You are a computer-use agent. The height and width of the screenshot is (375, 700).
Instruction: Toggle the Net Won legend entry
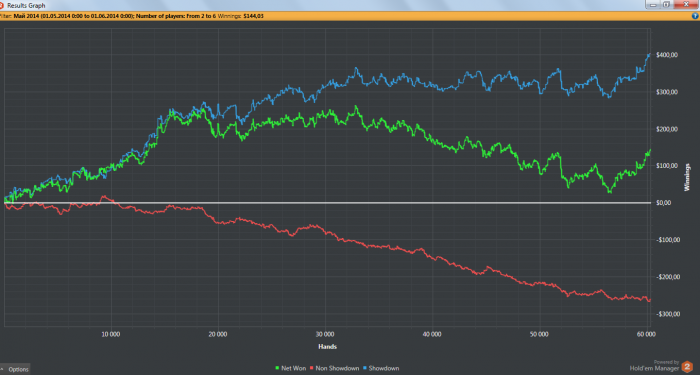pyautogui.click(x=291, y=368)
